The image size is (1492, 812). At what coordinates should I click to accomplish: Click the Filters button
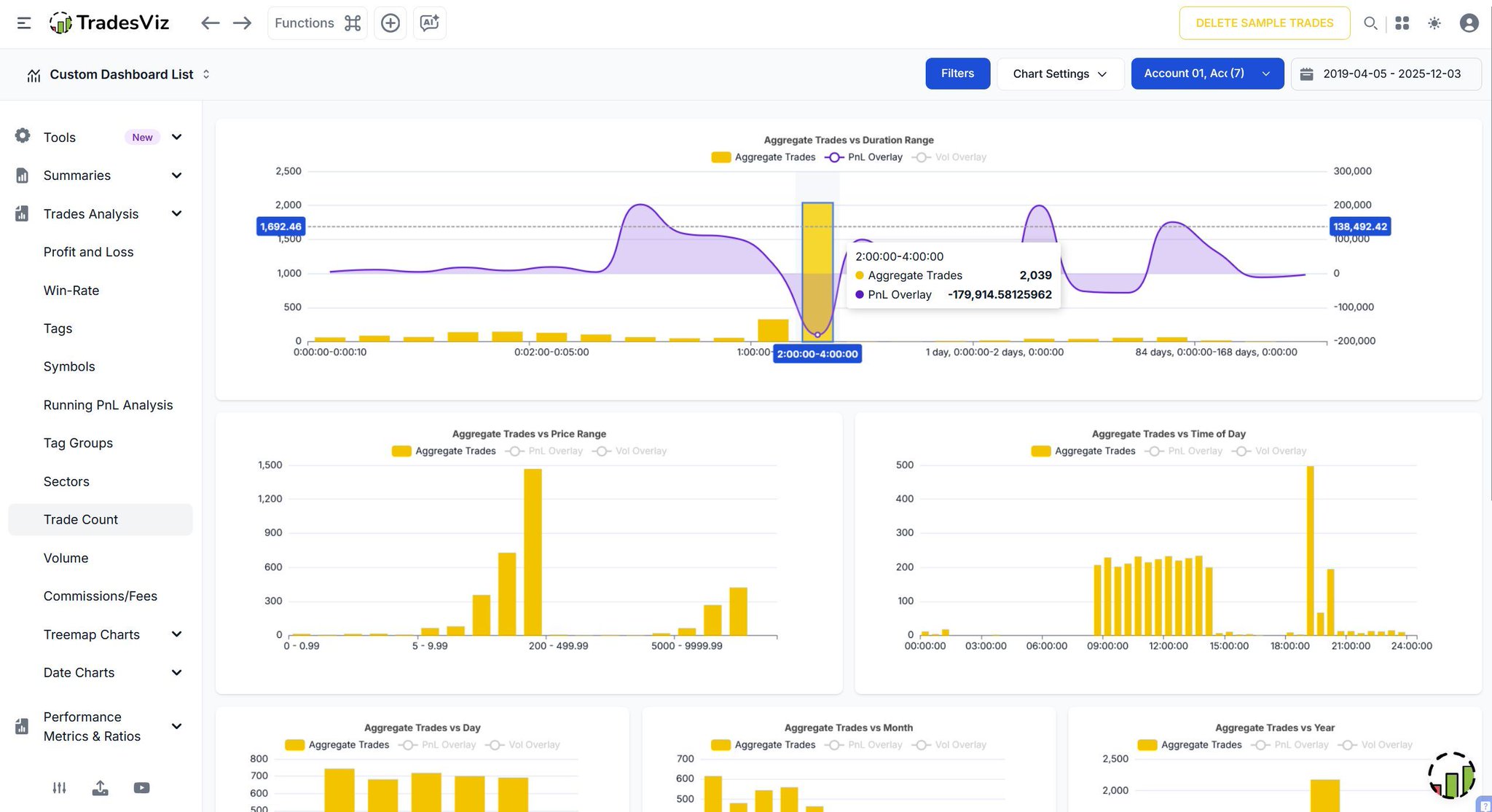pos(957,74)
